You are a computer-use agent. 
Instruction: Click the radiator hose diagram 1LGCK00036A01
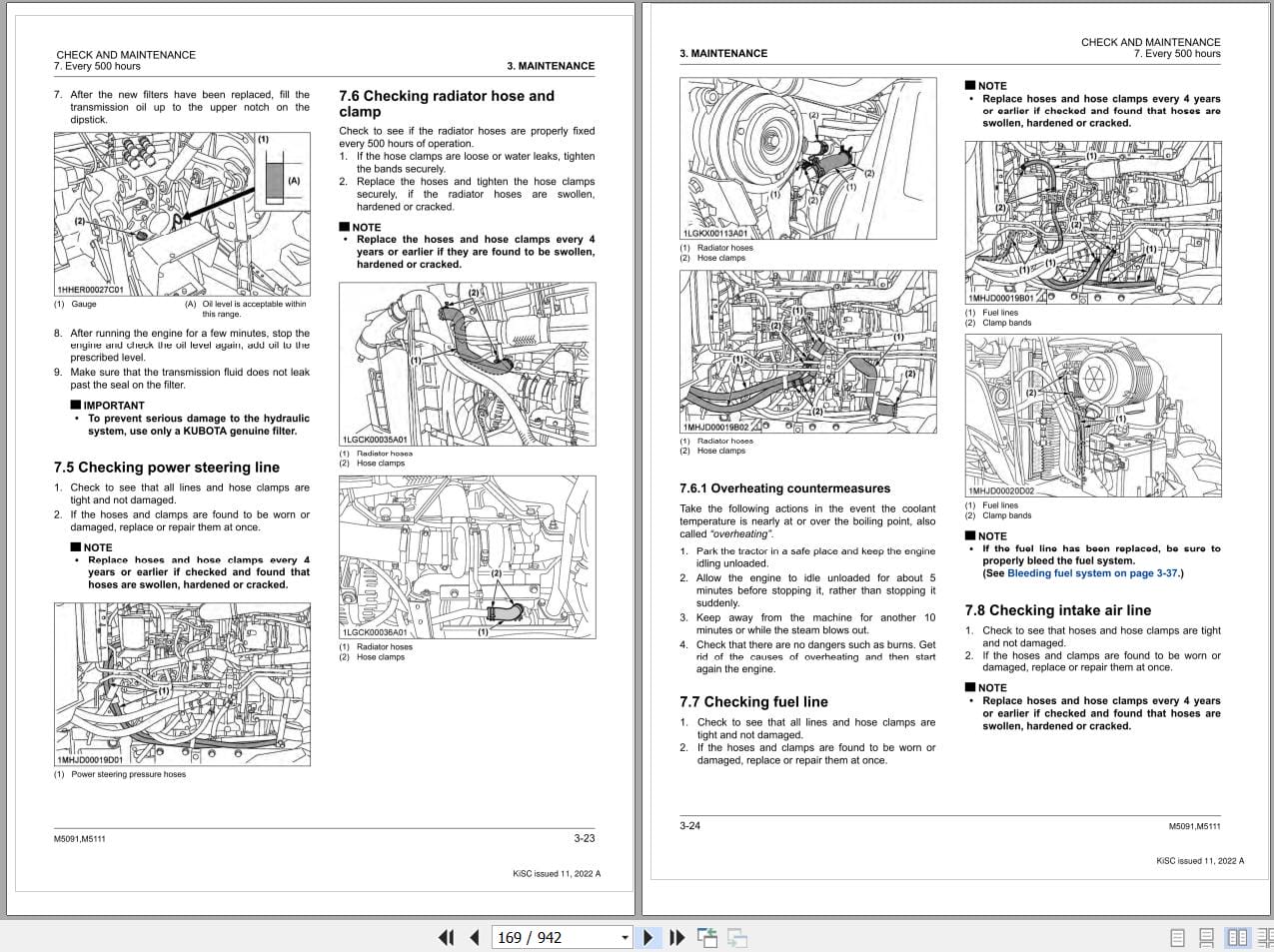click(467, 556)
